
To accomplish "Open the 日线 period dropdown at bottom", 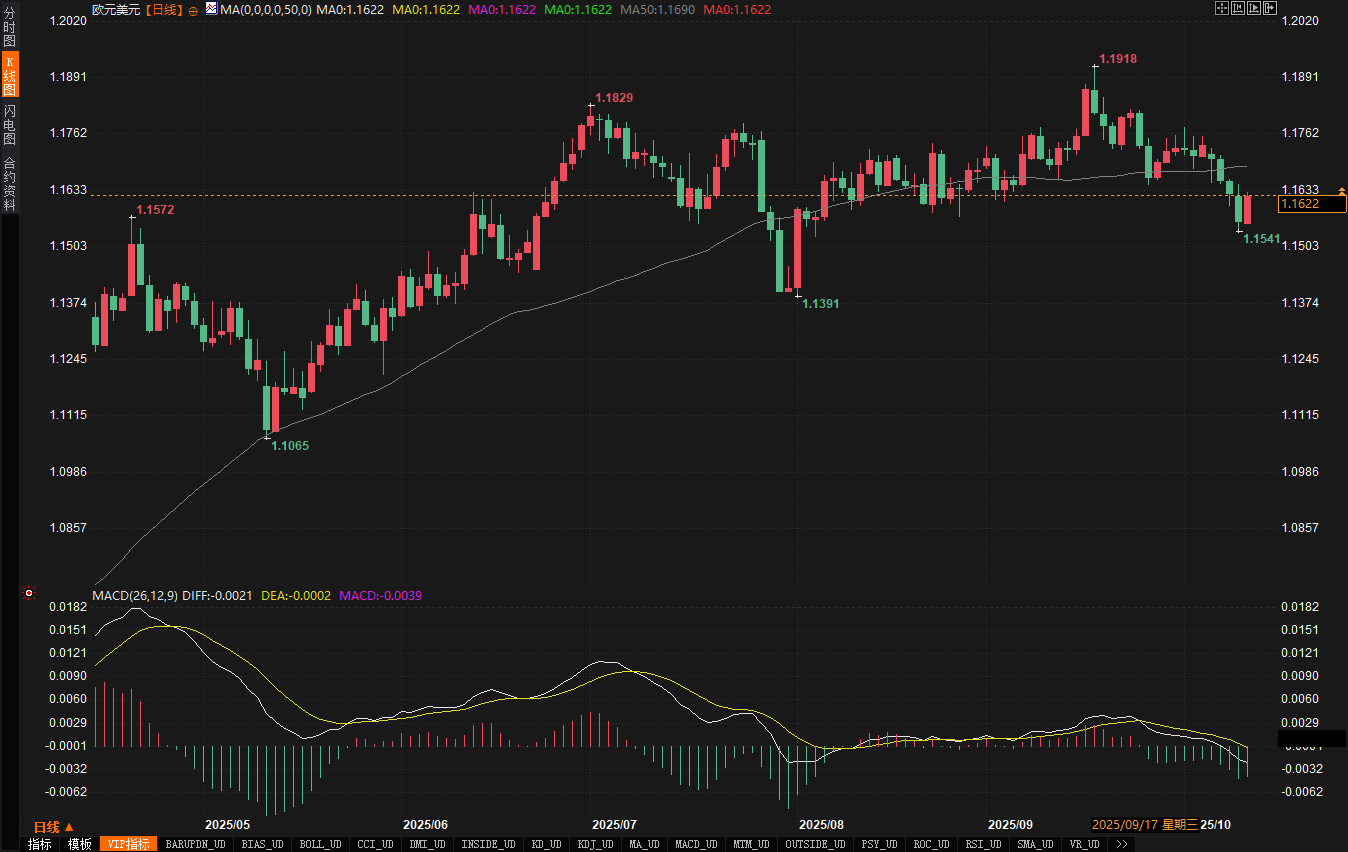I will pyautogui.click(x=54, y=827).
